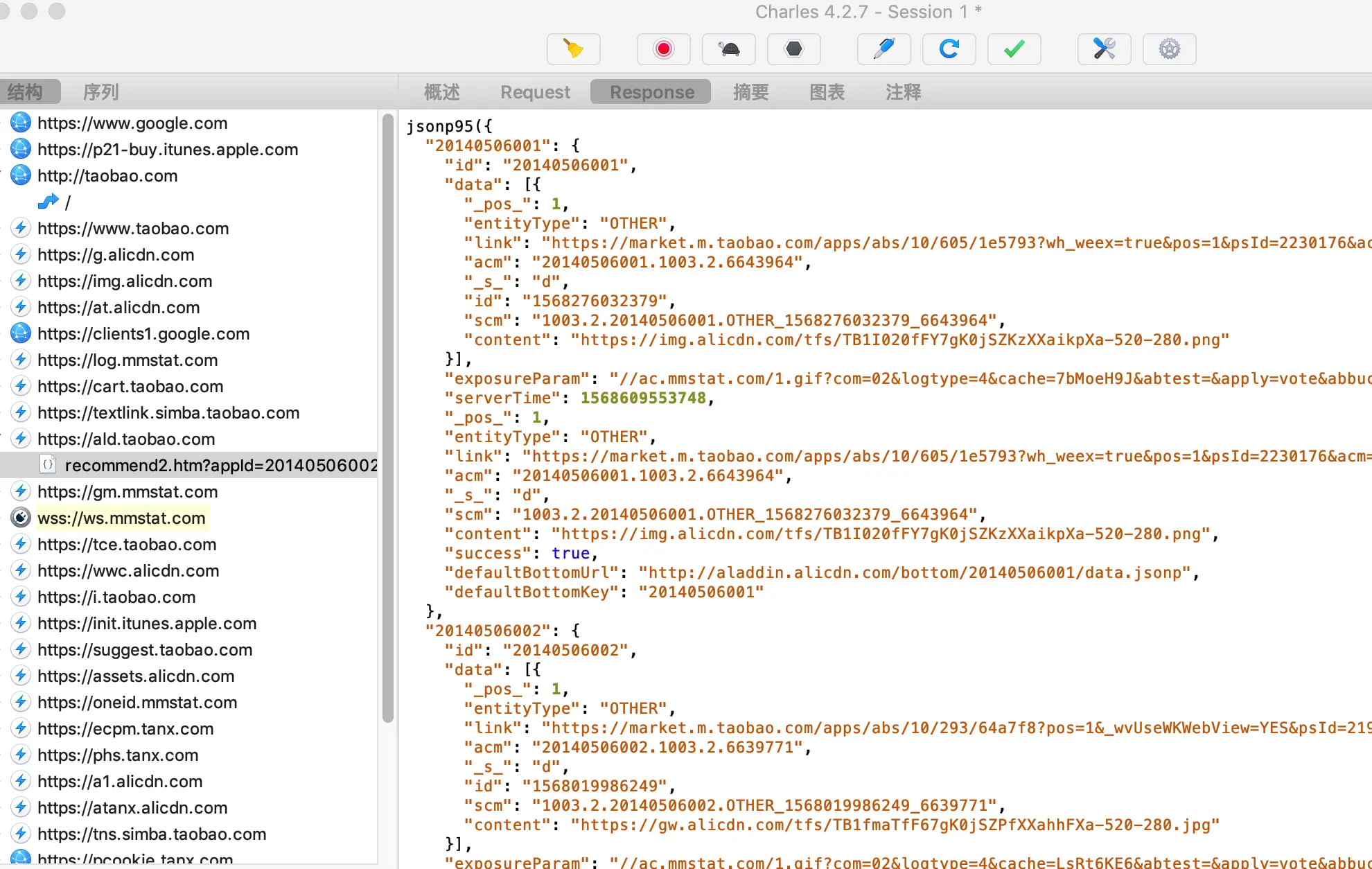
Task: Toggle the red record button
Action: click(x=663, y=49)
